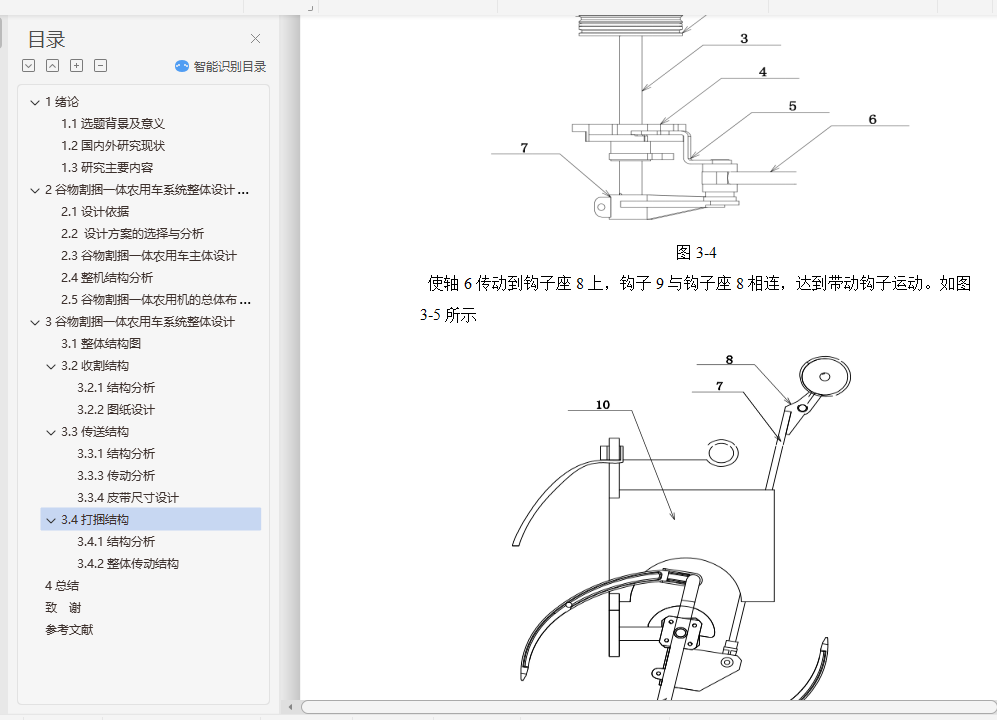Jump to 1.3 研究主要内容
Screen dimensions: 997x720
tap(107, 168)
